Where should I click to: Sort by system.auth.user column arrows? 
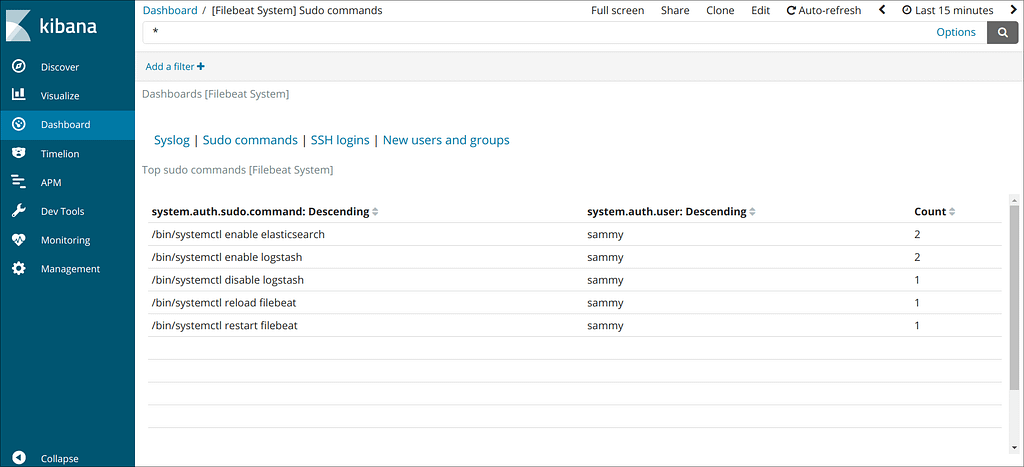click(x=752, y=212)
